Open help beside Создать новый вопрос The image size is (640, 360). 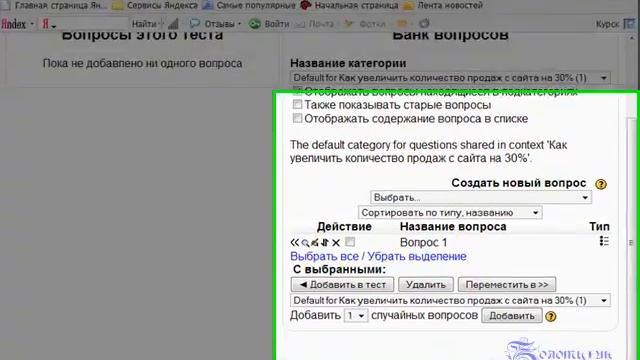pos(601,184)
